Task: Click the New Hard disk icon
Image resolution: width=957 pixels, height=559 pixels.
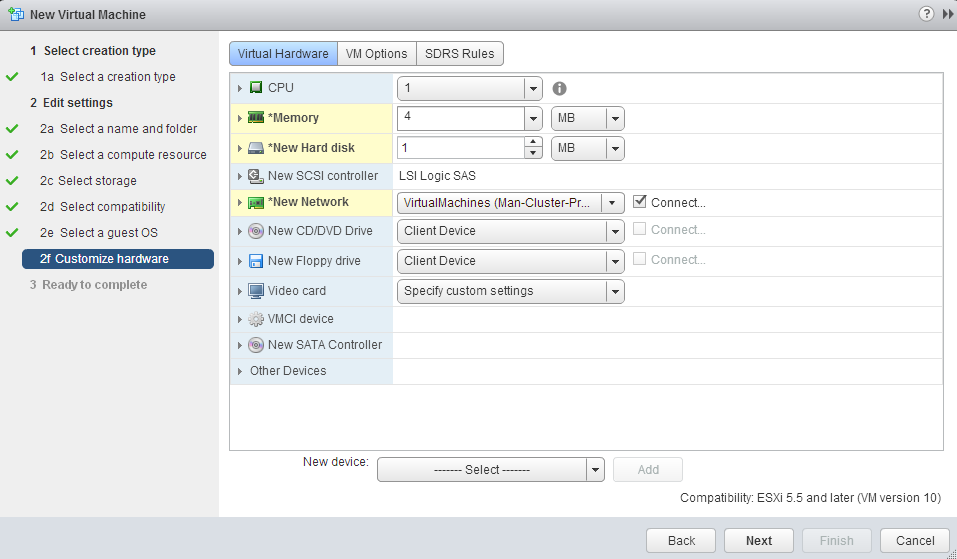Action: click(256, 148)
